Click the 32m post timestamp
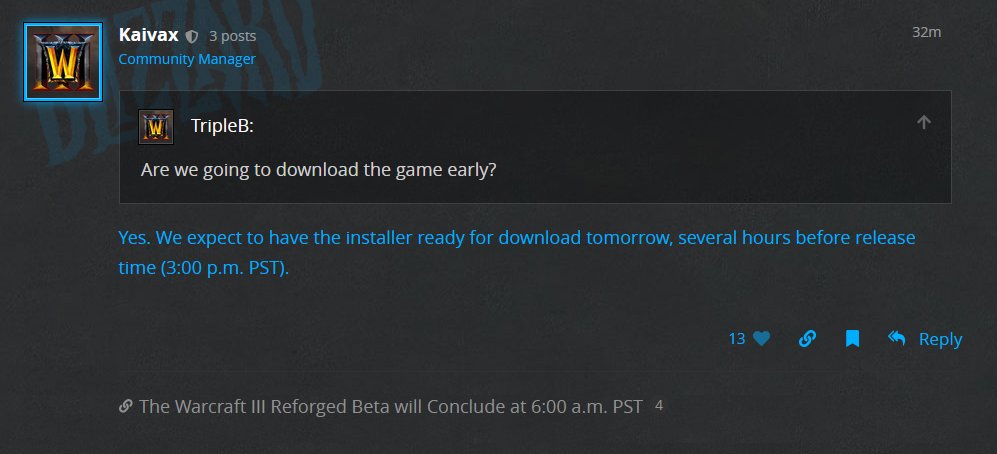The height and width of the screenshot is (454, 997). 927,32
